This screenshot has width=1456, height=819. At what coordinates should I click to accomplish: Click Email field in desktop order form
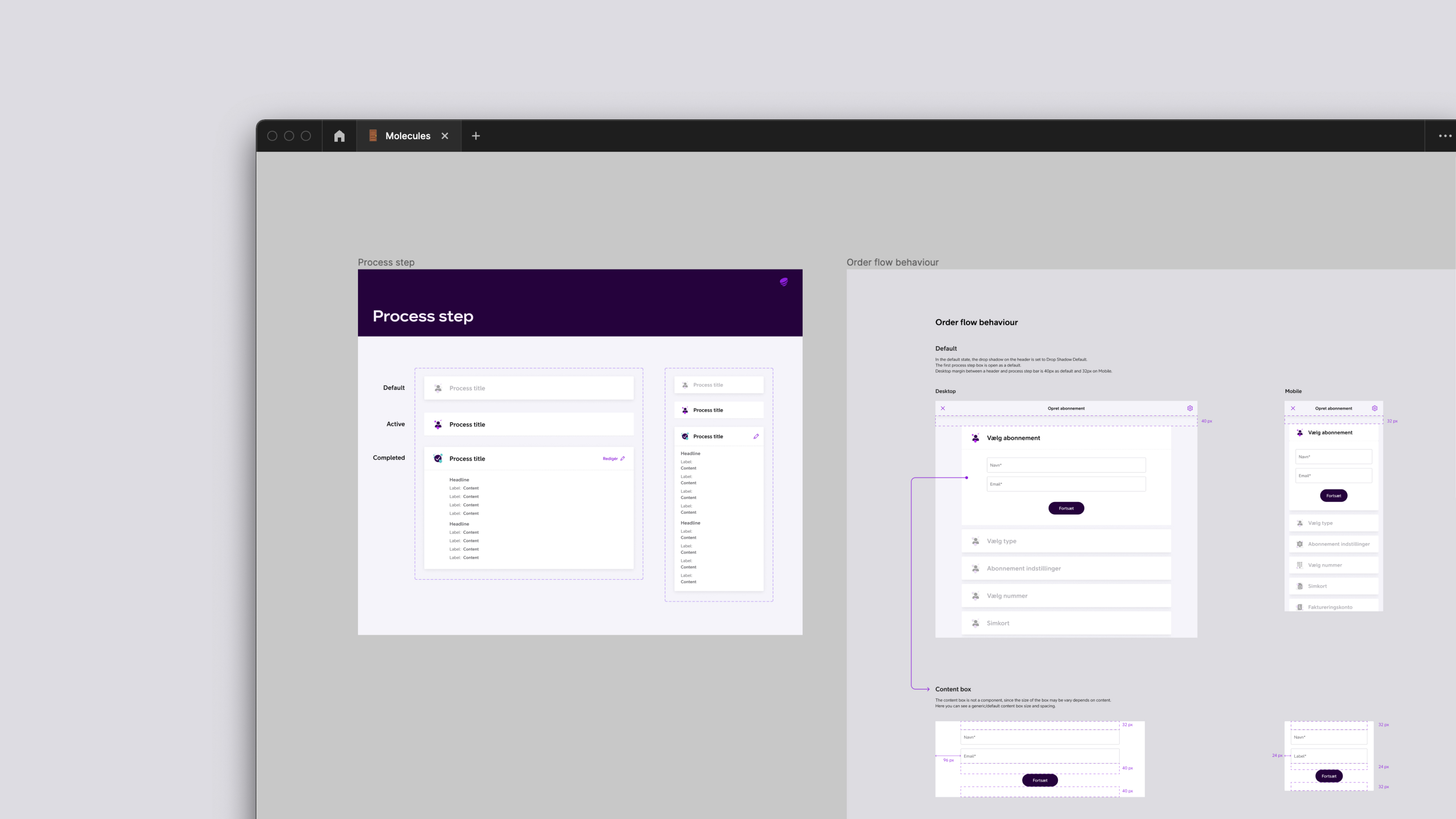1066,484
